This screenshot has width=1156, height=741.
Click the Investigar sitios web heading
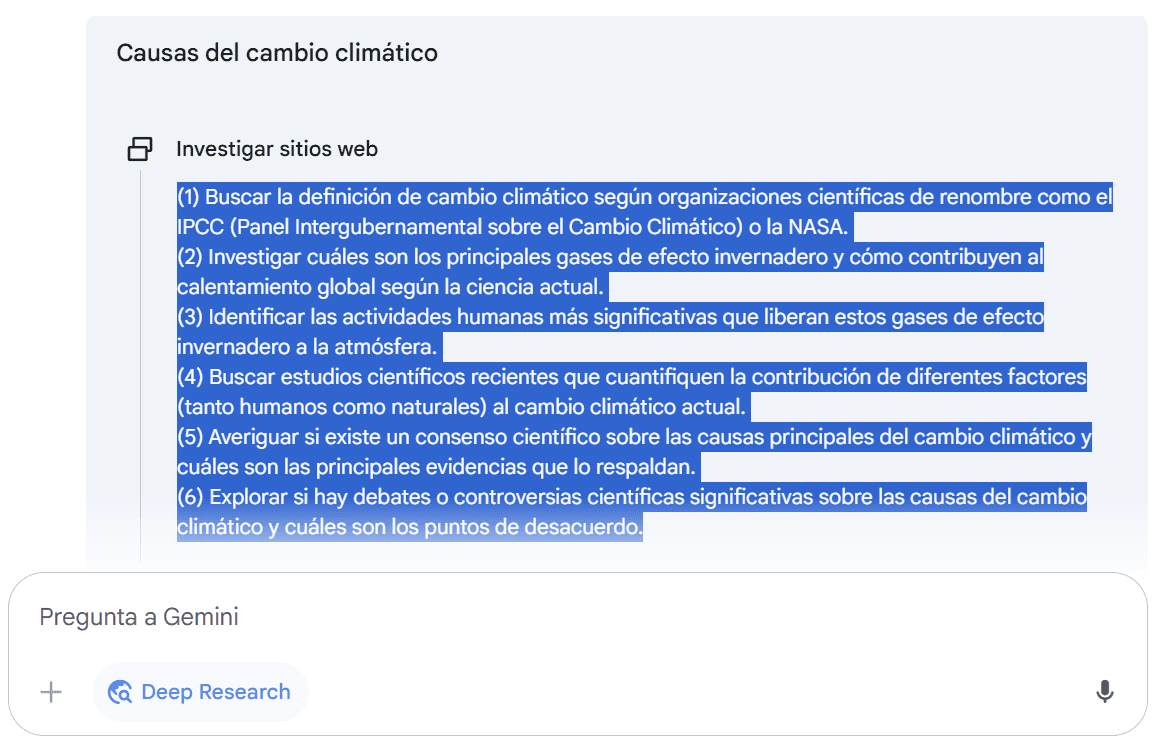(277, 149)
